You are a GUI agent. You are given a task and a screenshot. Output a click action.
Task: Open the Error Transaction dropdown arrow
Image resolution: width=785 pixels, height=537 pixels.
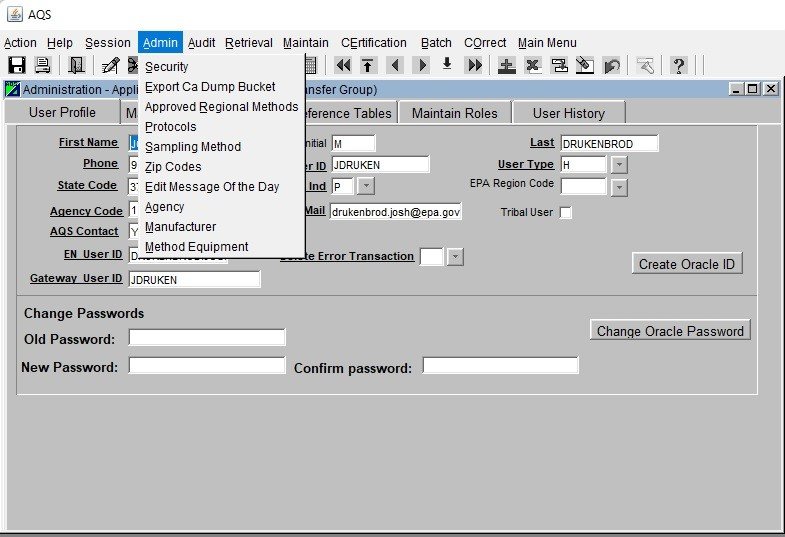coord(455,257)
